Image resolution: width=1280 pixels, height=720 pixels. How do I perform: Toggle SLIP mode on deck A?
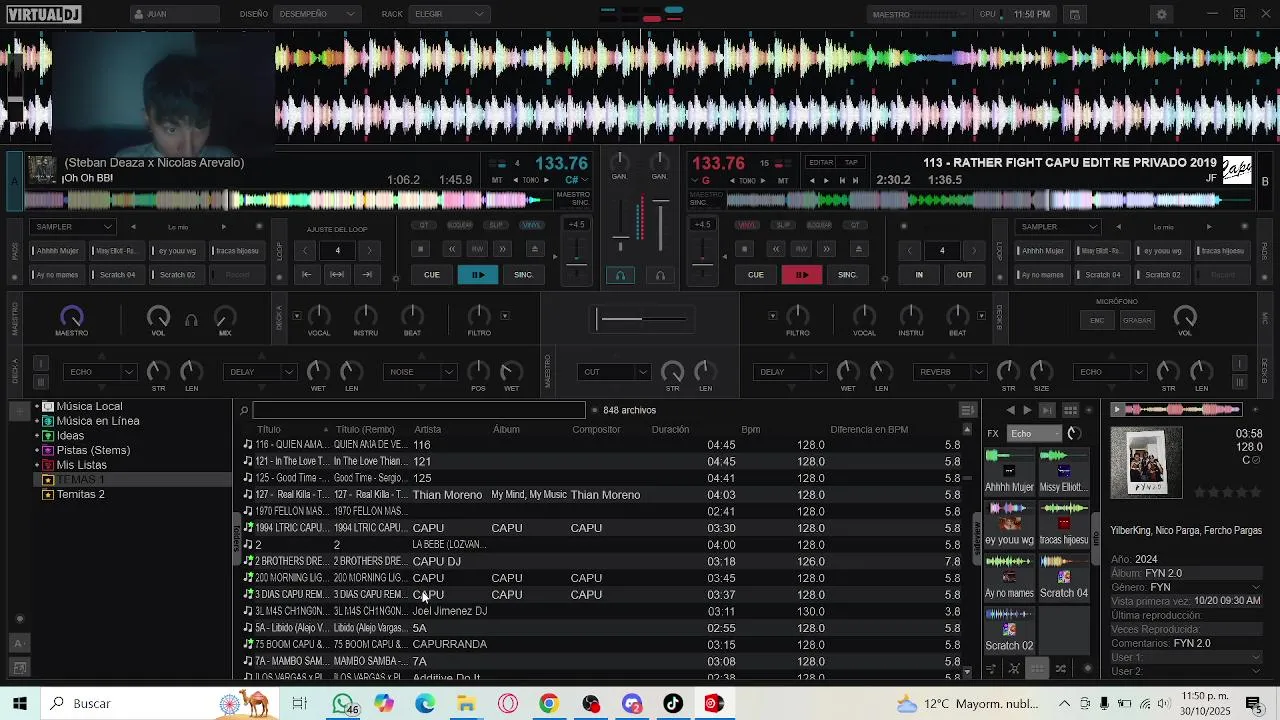click(x=496, y=226)
